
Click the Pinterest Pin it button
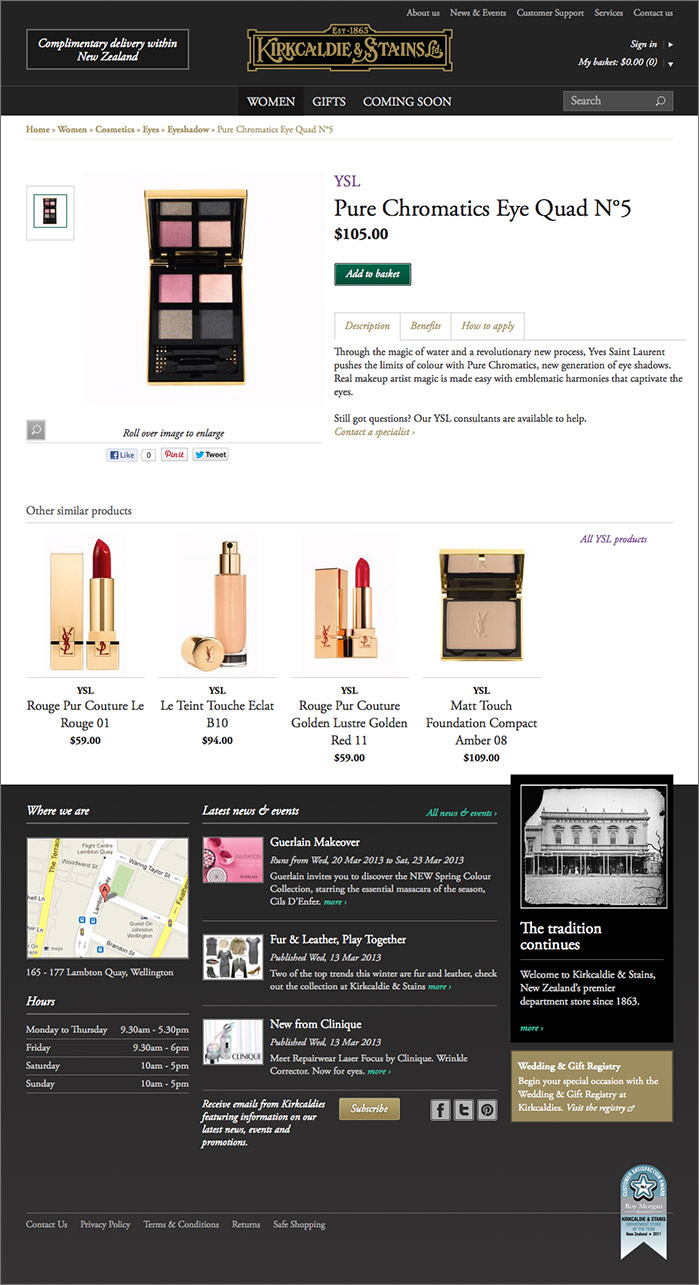[x=174, y=454]
